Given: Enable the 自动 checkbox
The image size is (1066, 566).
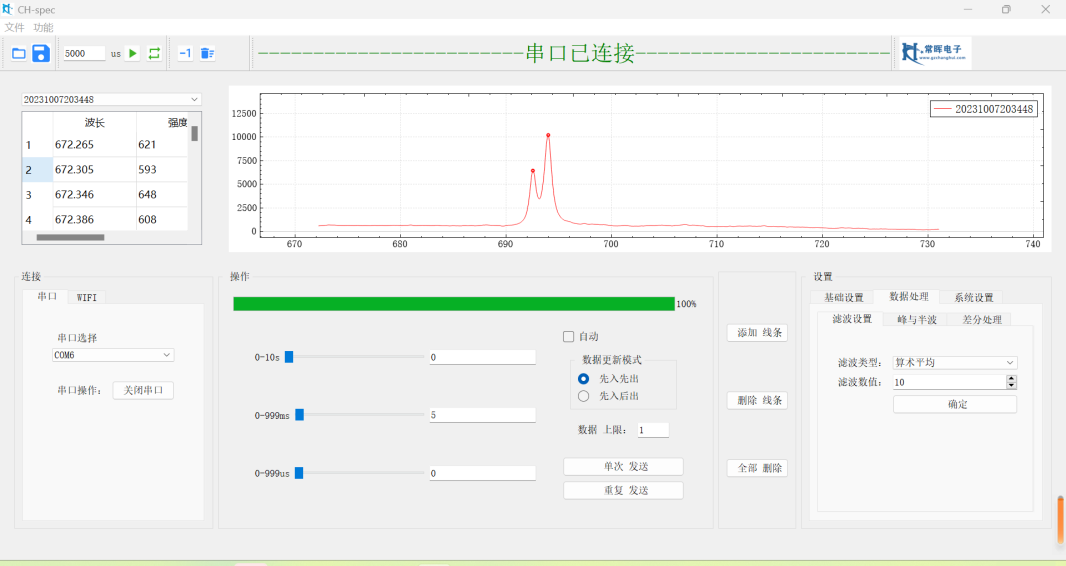Looking at the screenshot, I should click(x=568, y=336).
